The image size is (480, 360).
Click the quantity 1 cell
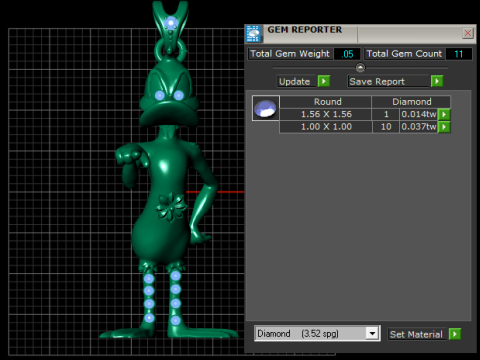point(386,114)
